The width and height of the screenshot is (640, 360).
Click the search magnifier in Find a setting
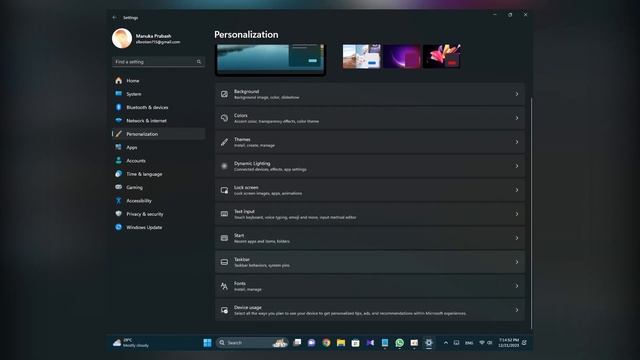[199, 62]
